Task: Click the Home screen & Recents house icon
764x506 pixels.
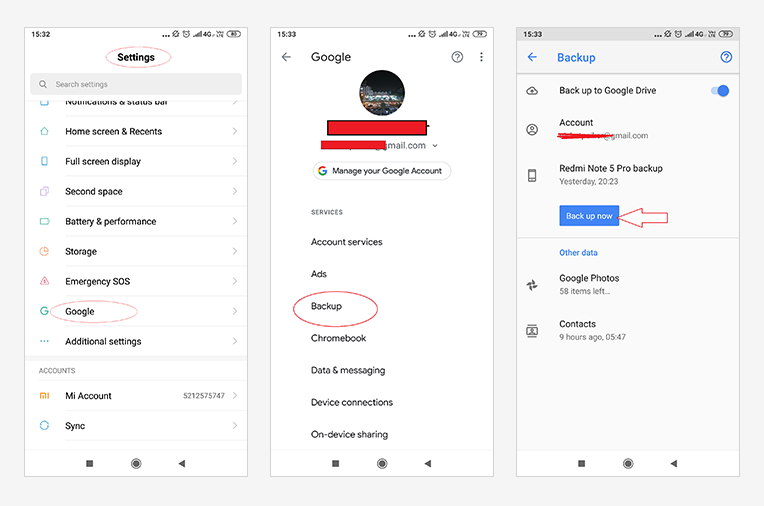Action: pyautogui.click(x=44, y=131)
